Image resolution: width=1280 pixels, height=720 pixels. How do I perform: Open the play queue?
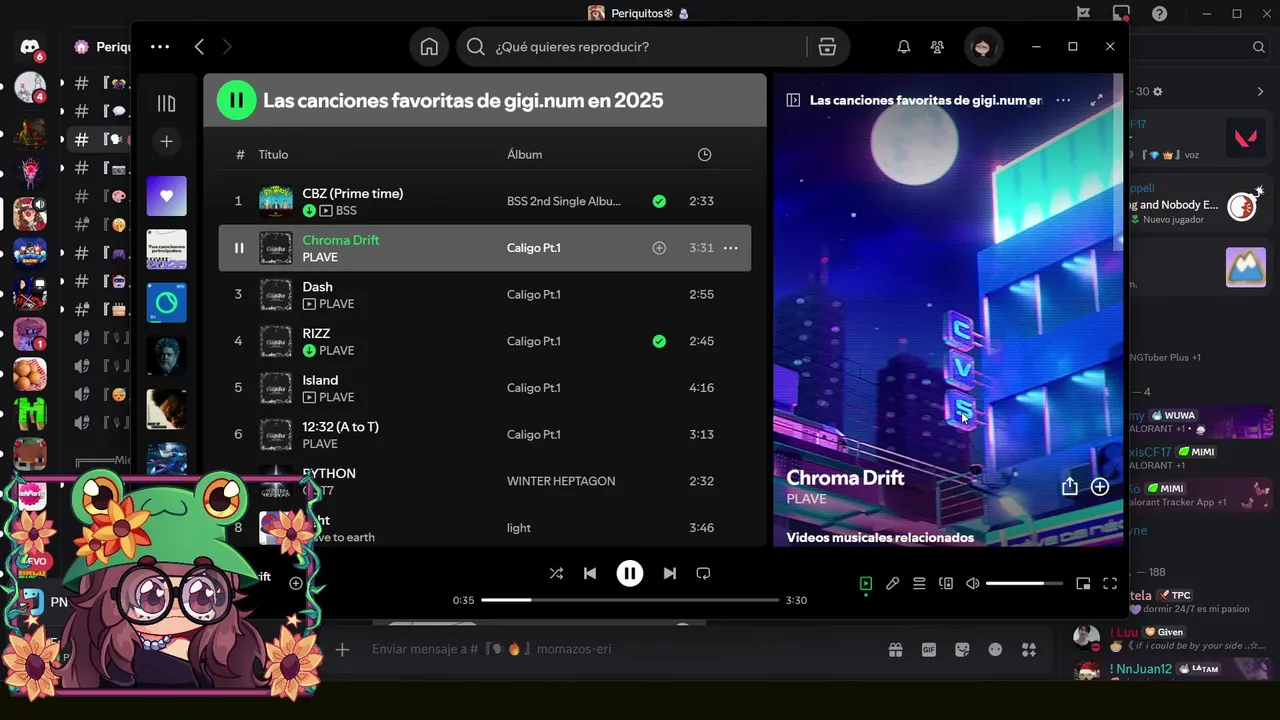919,583
